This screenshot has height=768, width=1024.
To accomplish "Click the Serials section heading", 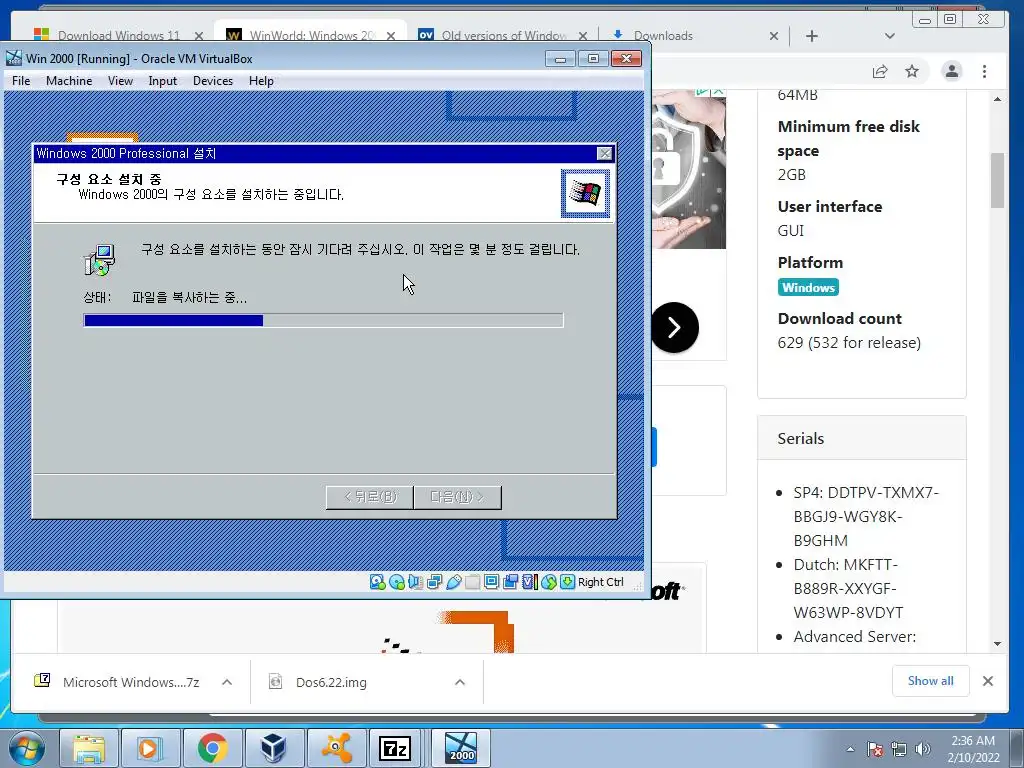I will [x=801, y=438].
